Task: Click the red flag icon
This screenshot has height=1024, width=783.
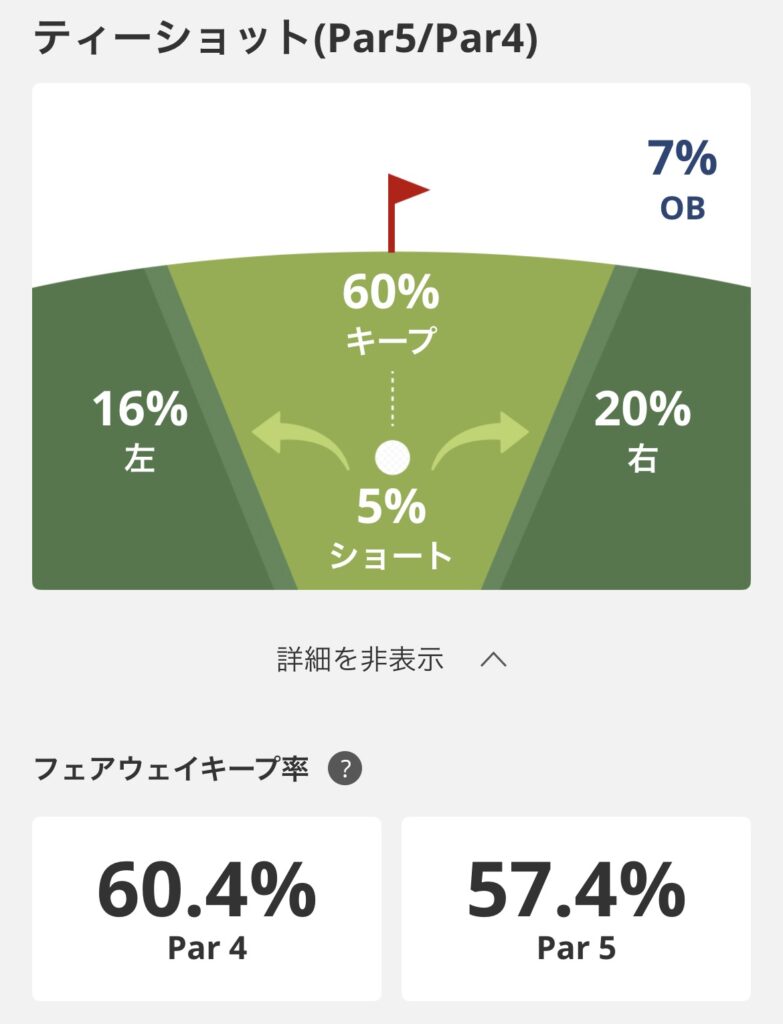Action: pyautogui.click(x=403, y=205)
